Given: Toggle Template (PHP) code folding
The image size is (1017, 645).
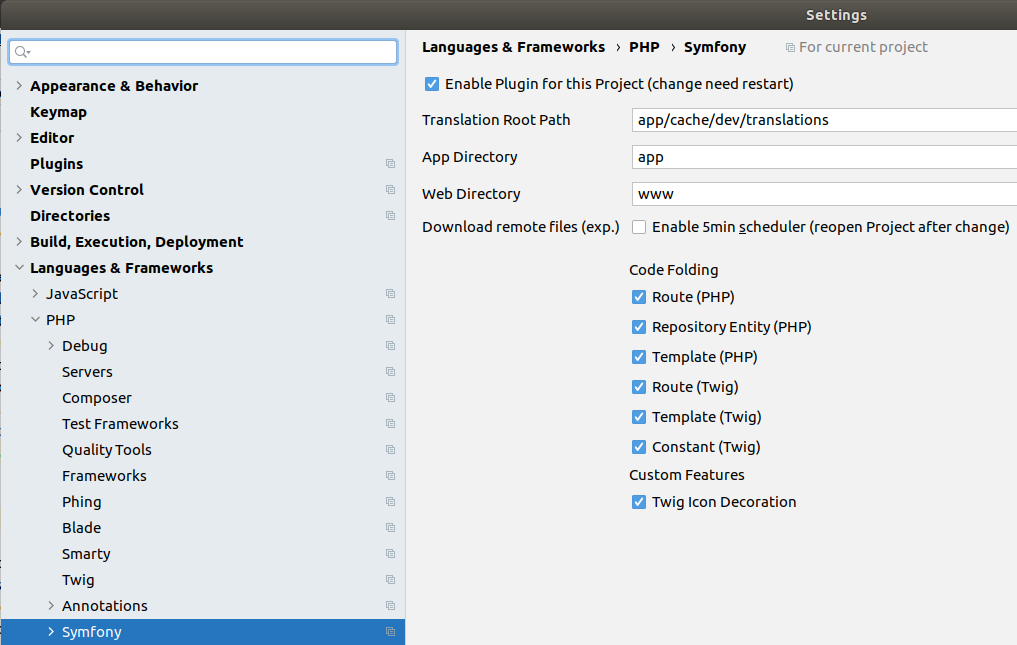Looking at the screenshot, I should [x=639, y=357].
